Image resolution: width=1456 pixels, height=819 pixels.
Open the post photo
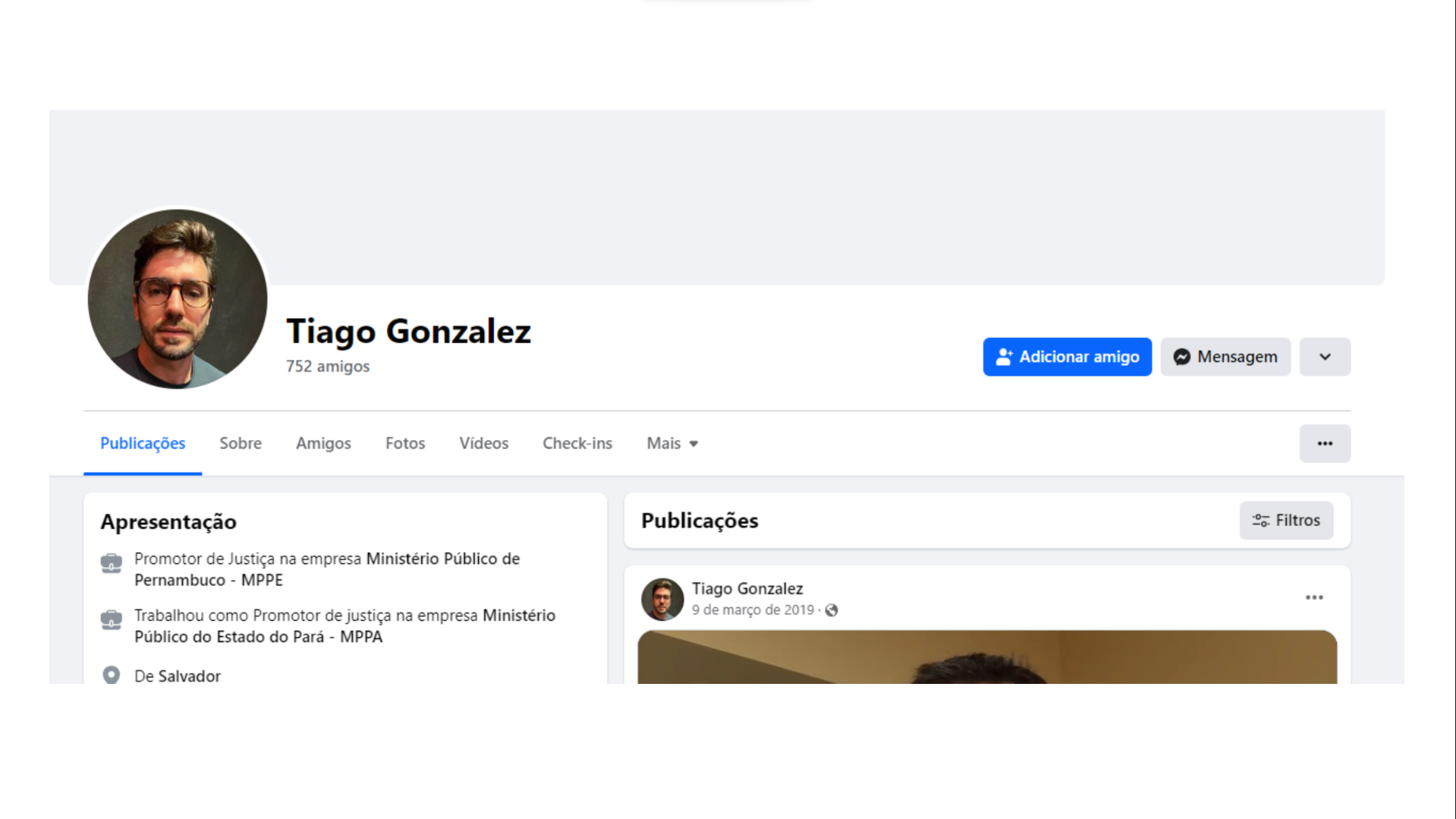pos(987,657)
